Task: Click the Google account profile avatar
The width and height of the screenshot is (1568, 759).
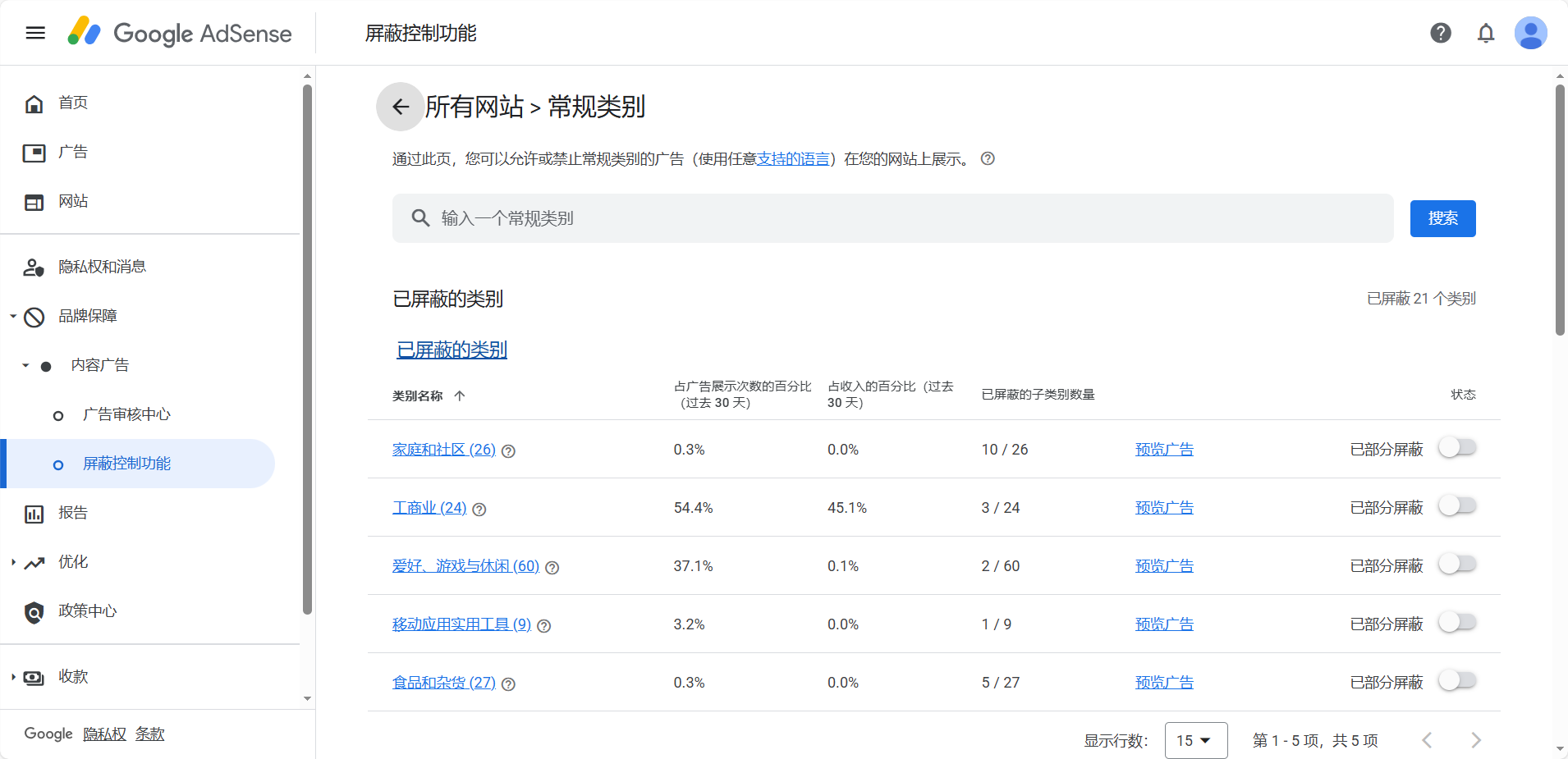Action: tap(1529, 33)
